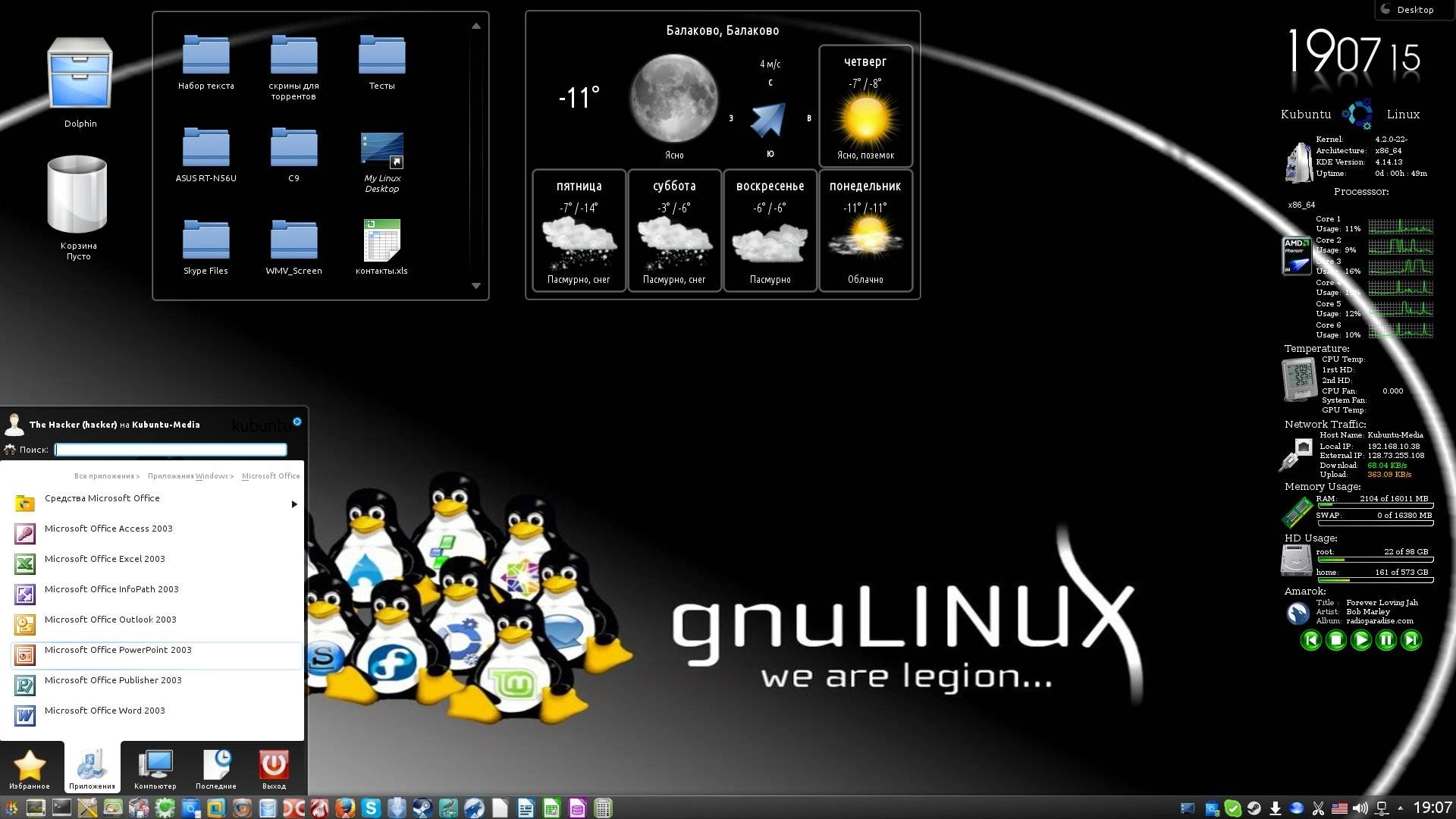Open the Skype Files folder
The width and height of the screenshot is (1456, 819).
(x=206, y=247)
